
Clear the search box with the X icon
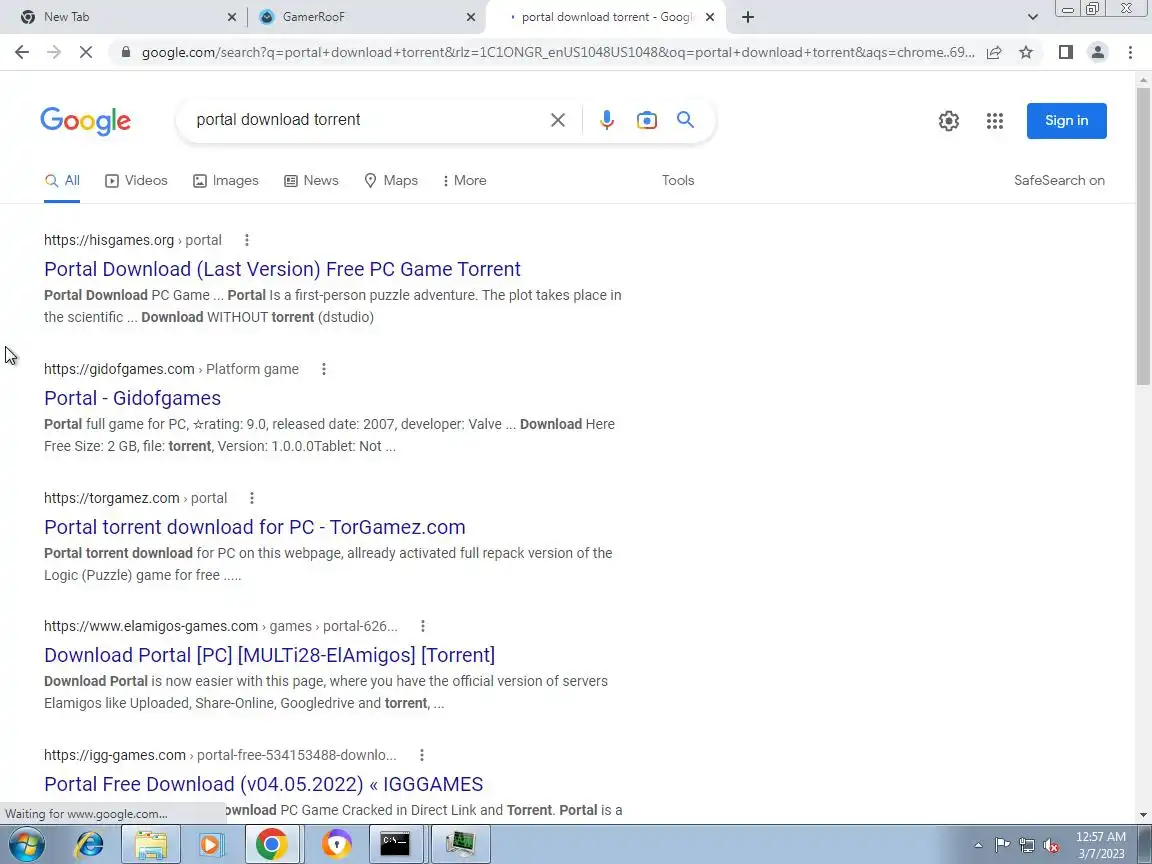[558, 120]
